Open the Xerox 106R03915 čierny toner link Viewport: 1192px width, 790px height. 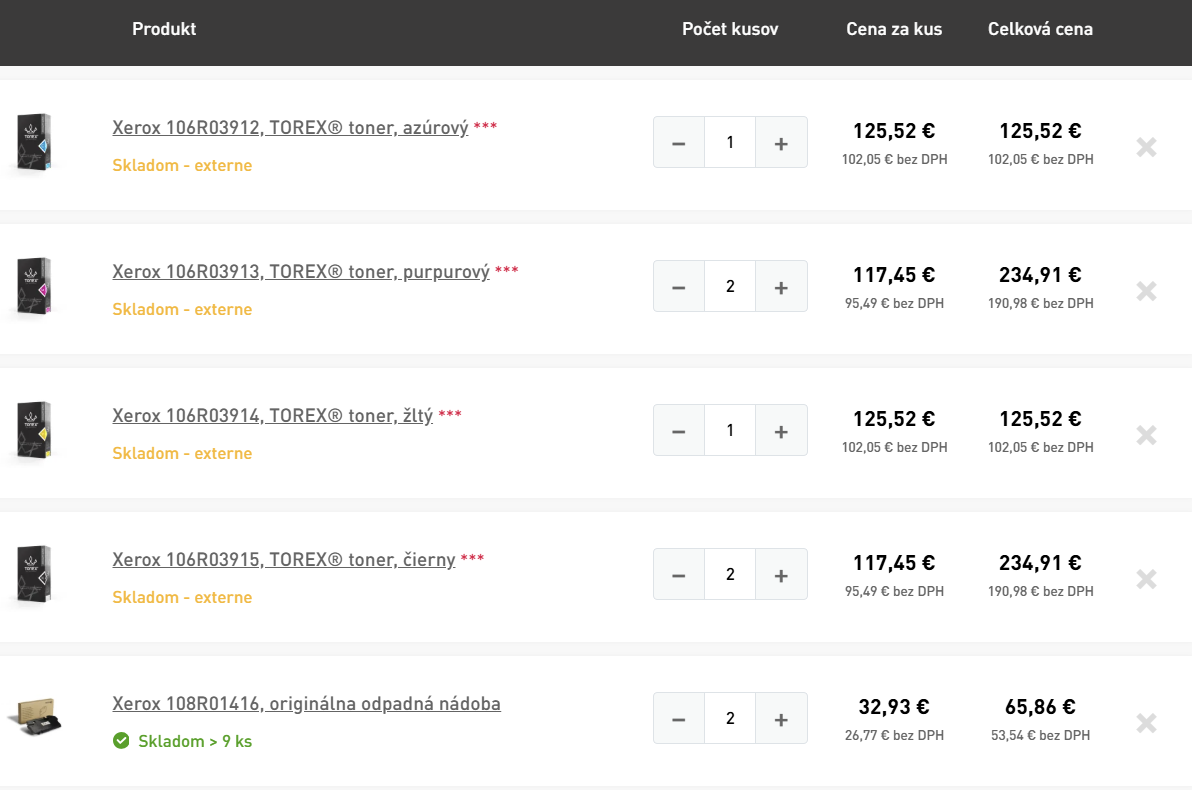(284, 560)
